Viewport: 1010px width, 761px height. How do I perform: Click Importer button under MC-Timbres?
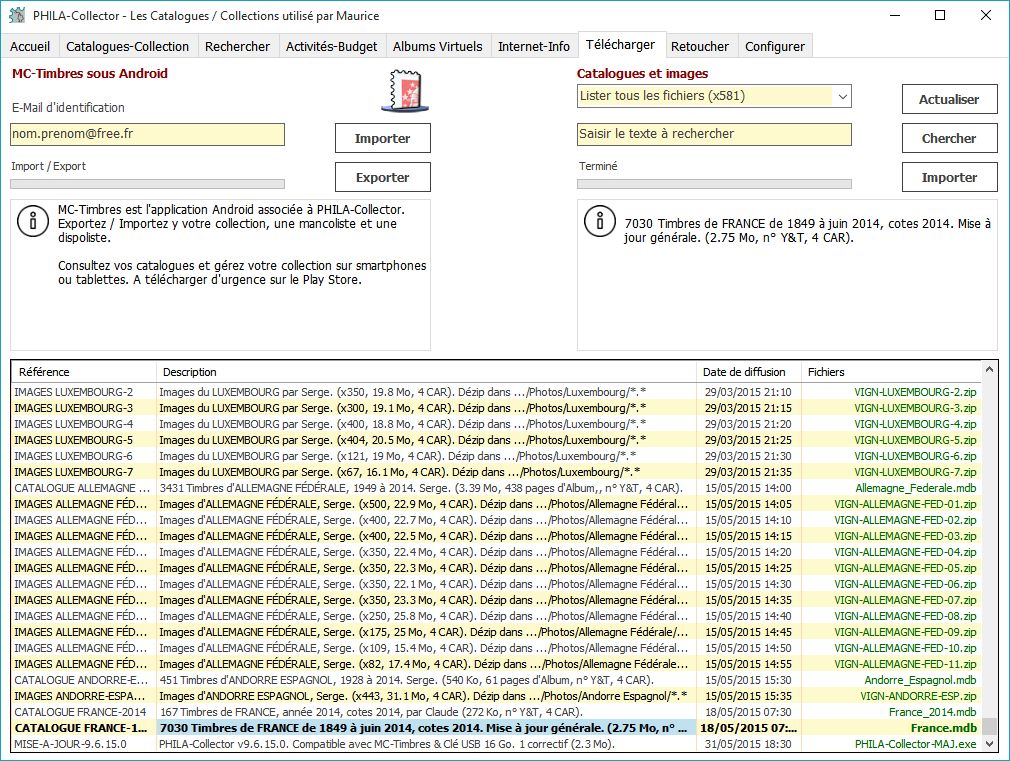click(383, 138)
